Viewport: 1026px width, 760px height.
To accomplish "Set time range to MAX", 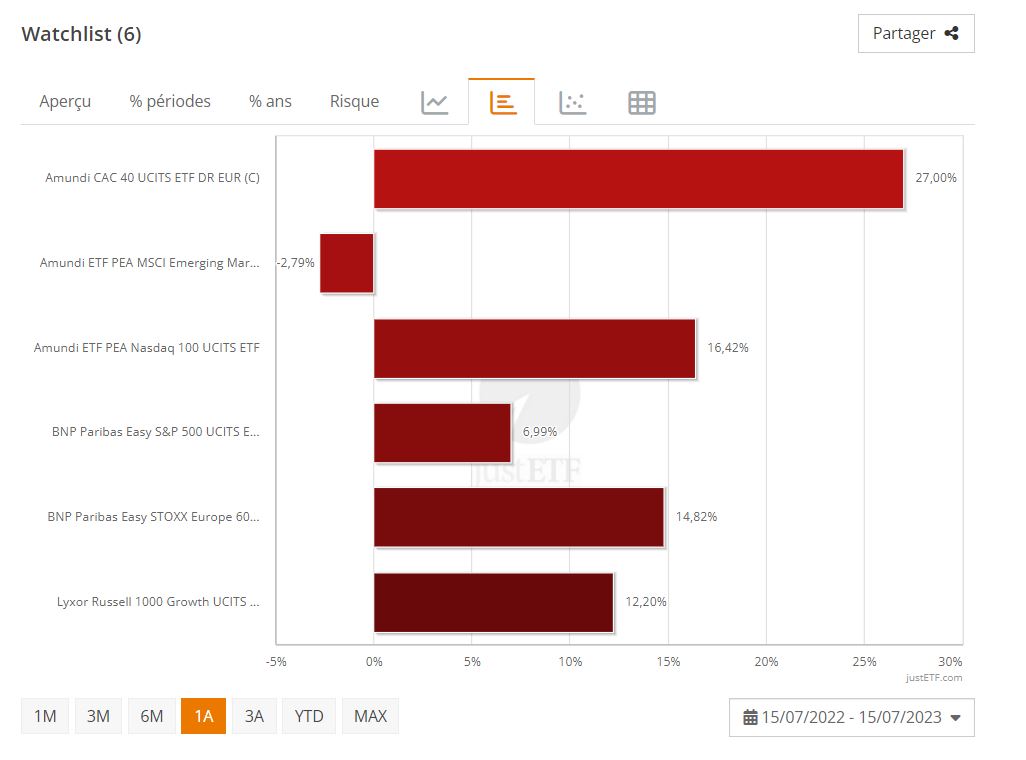I will tap(370, 716).
